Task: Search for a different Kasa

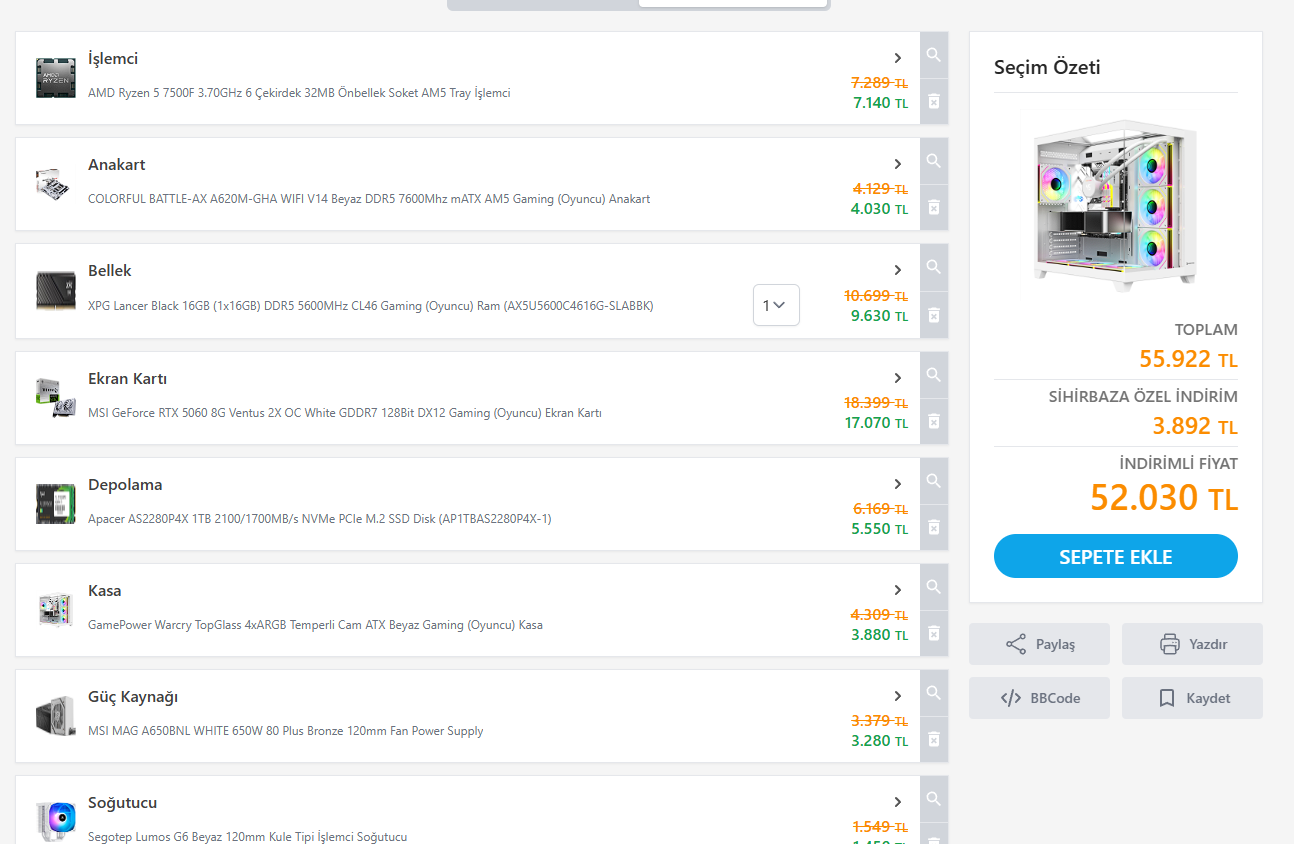Action: point(934,588)
